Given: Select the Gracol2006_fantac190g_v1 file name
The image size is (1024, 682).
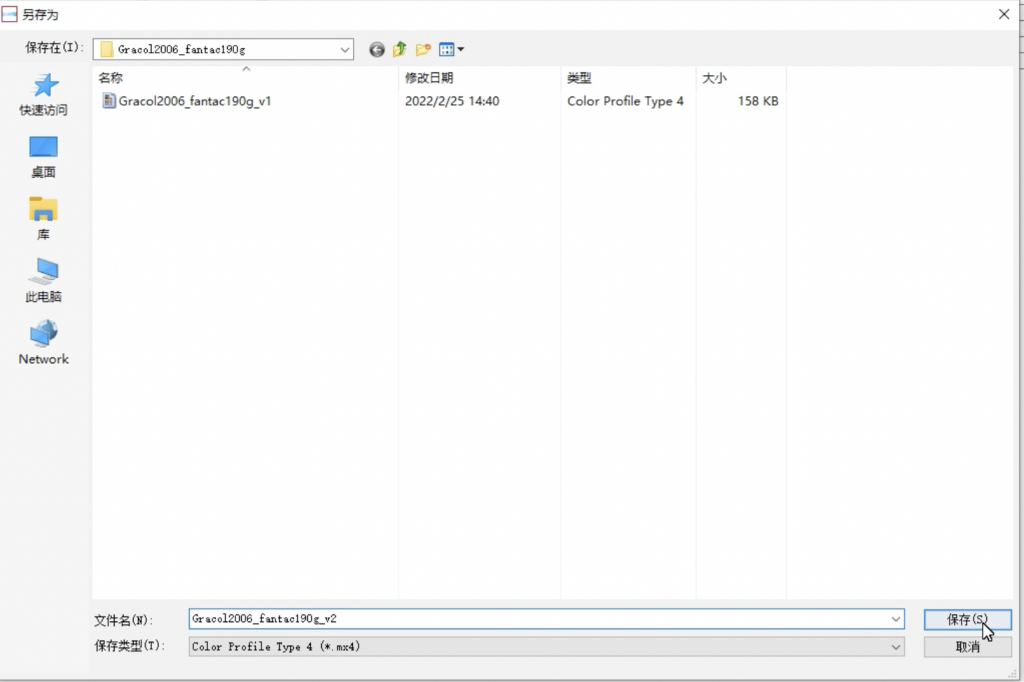Looking at the screenshot, I should point(195,101).
